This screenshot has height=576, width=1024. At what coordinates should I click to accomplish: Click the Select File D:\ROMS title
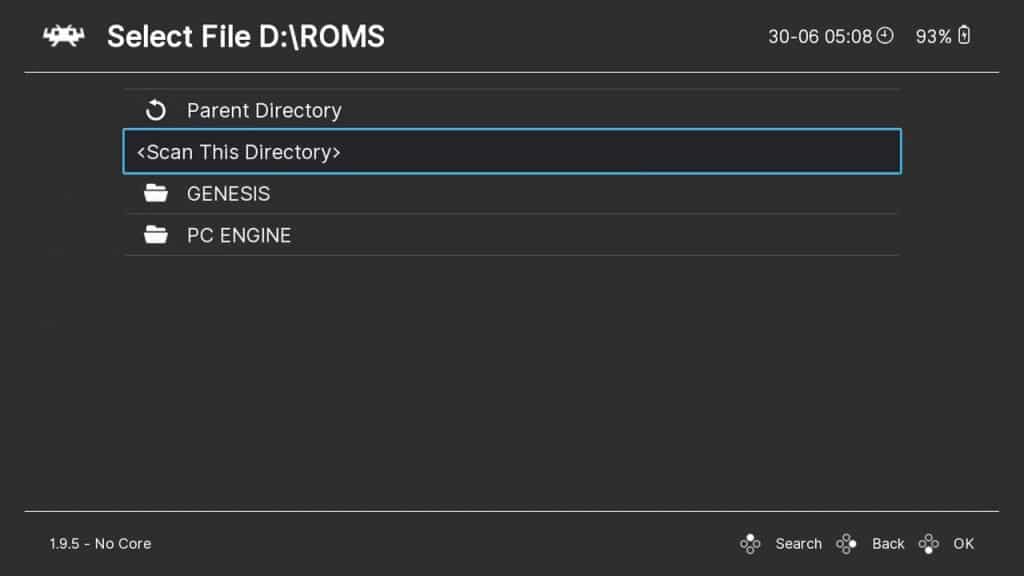[246, 37]
